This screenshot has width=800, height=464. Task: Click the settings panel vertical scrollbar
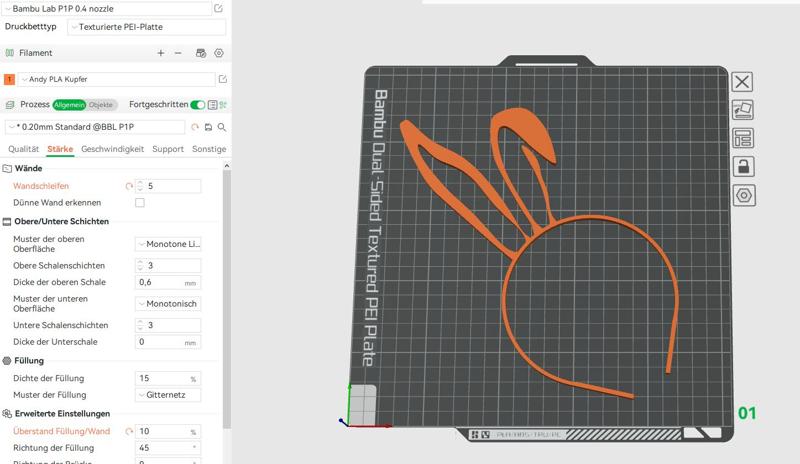227,299
